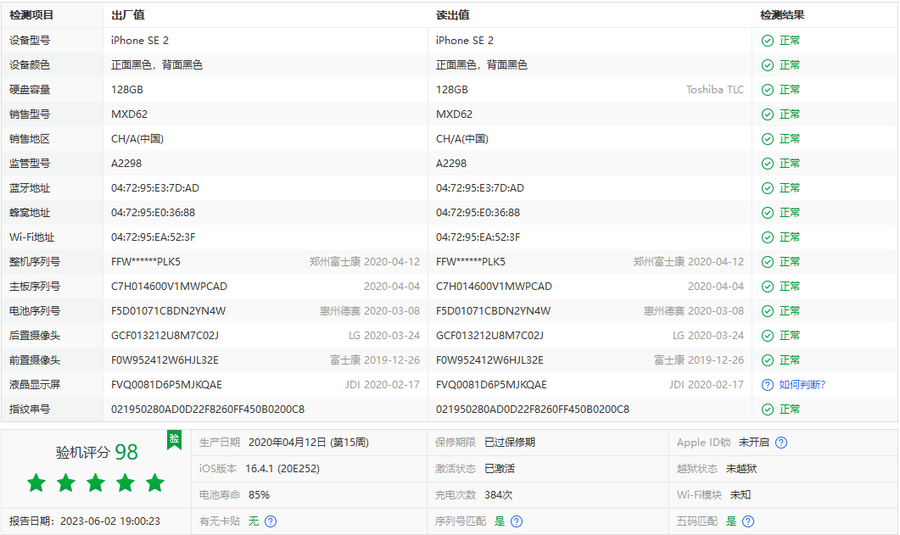Click the 检测结果 column header
The height and width of the screenshot is (535, 900).
[782, 15]
